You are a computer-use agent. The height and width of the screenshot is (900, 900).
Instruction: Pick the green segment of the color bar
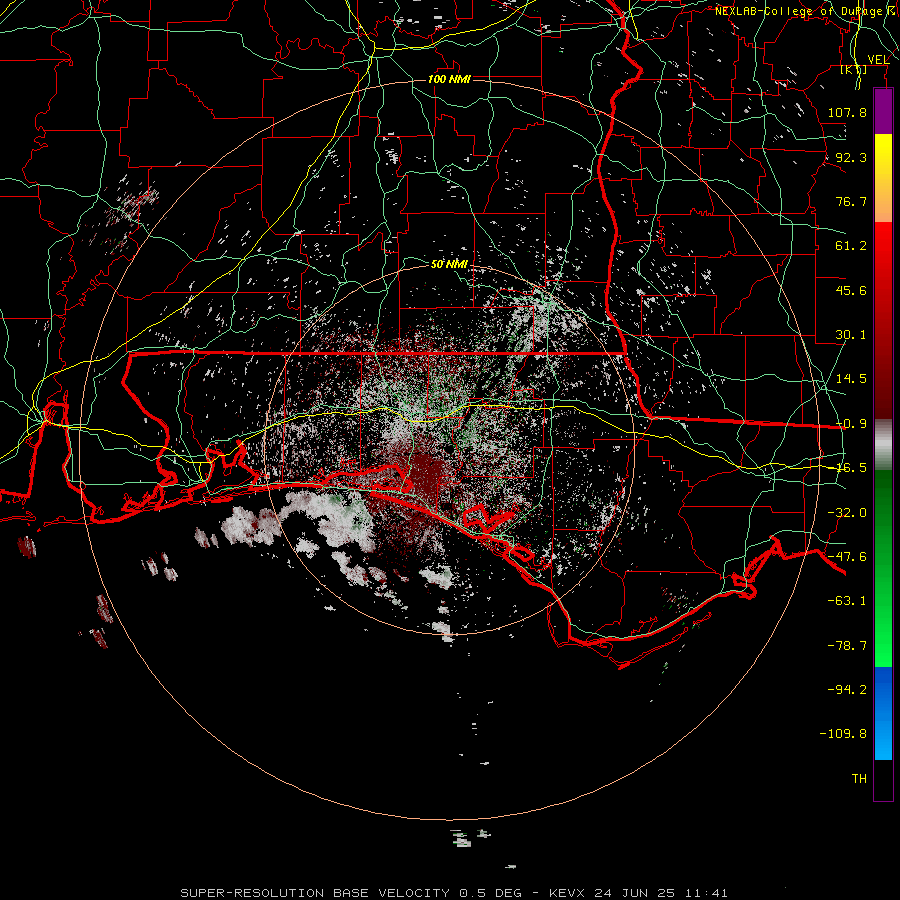click(x=883, y=568)
